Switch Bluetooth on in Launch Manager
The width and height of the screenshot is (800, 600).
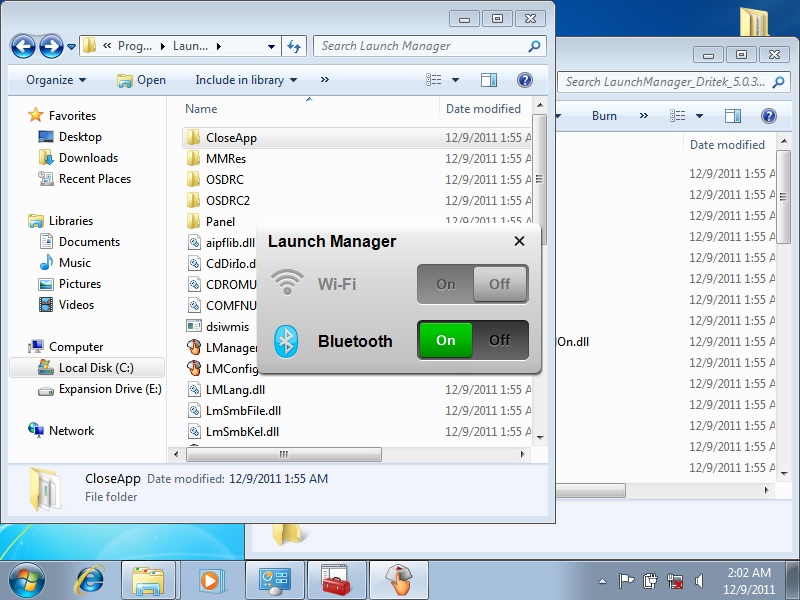[x=445, y=340]
